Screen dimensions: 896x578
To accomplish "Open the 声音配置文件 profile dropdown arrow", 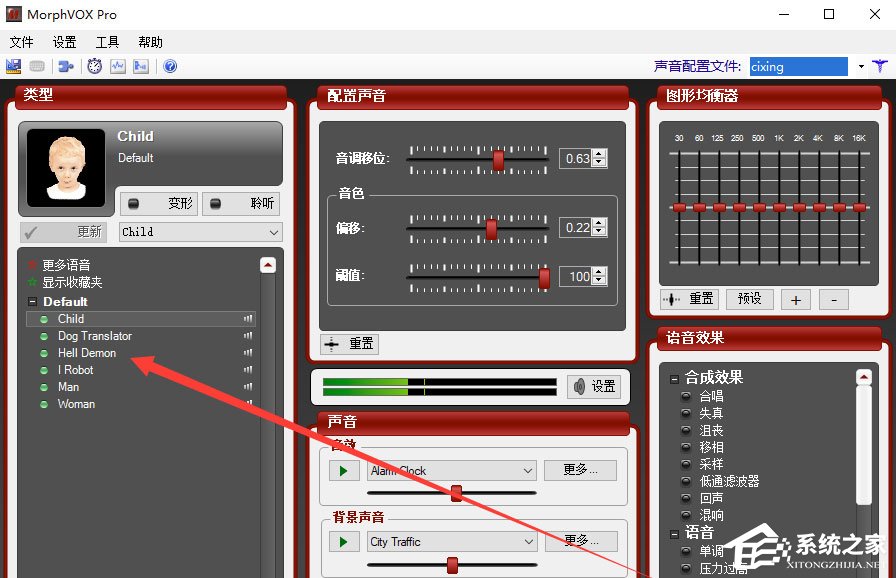I will coord(861,67).
